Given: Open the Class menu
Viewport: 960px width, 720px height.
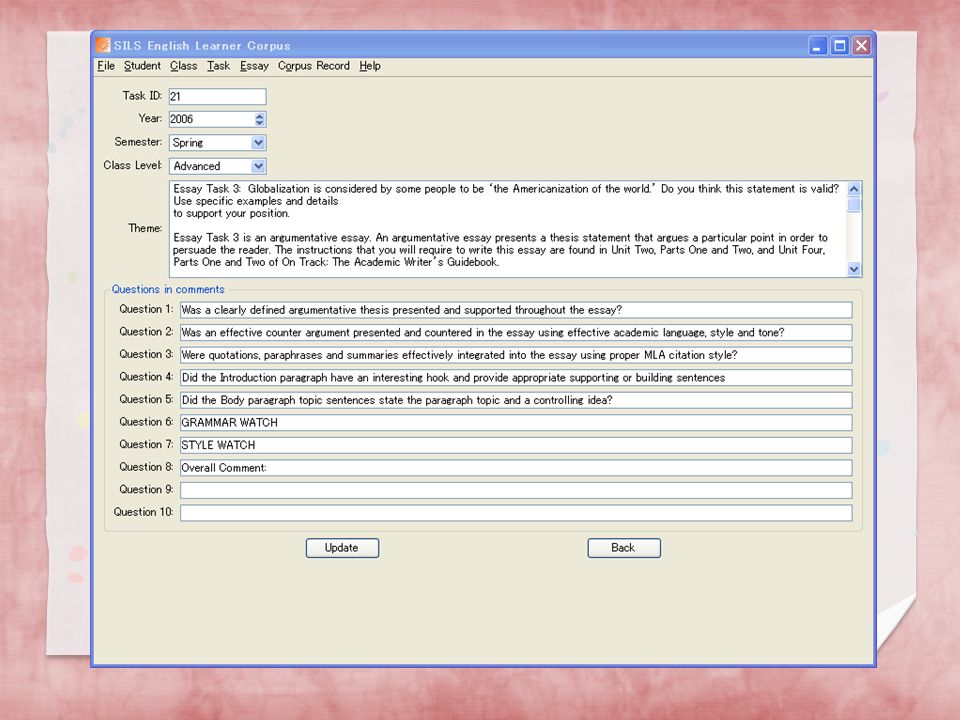Looking at the screenshot, I should (184, 66).
